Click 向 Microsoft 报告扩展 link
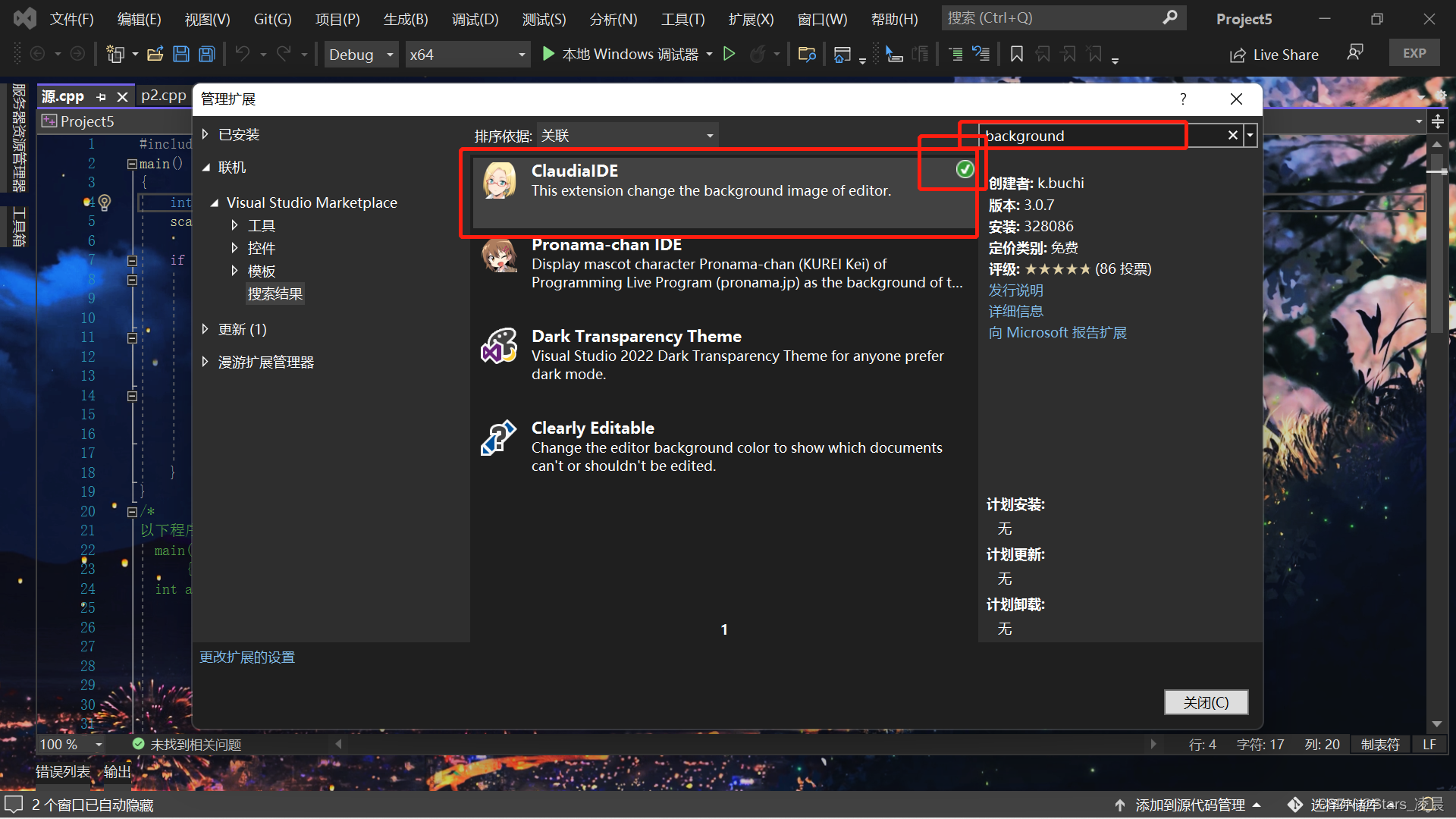The width and height of the screenshot is (1456, 819). [1057, 333]
